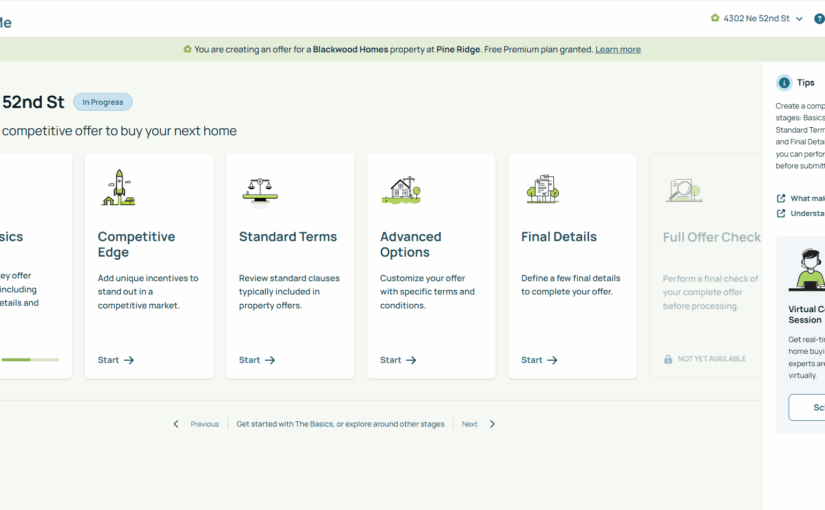Viewport: 825px width, 510px height.
Task: Click the Basics card progress bar
Action: [30, 359]
